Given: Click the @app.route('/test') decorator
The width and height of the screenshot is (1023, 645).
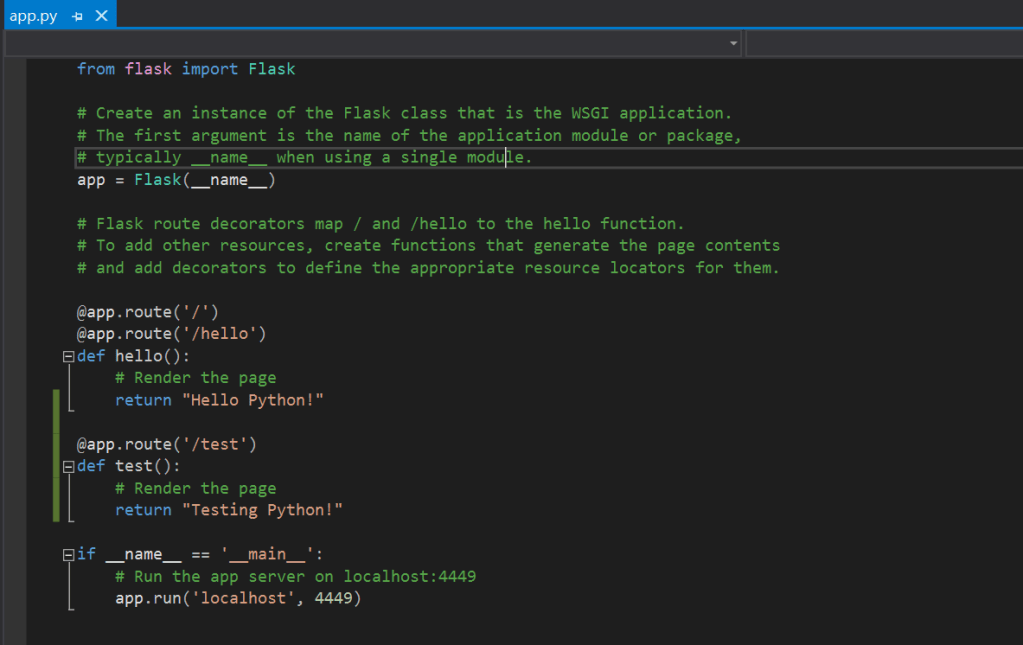Looking at the screenshot, I should click(166, 444).
